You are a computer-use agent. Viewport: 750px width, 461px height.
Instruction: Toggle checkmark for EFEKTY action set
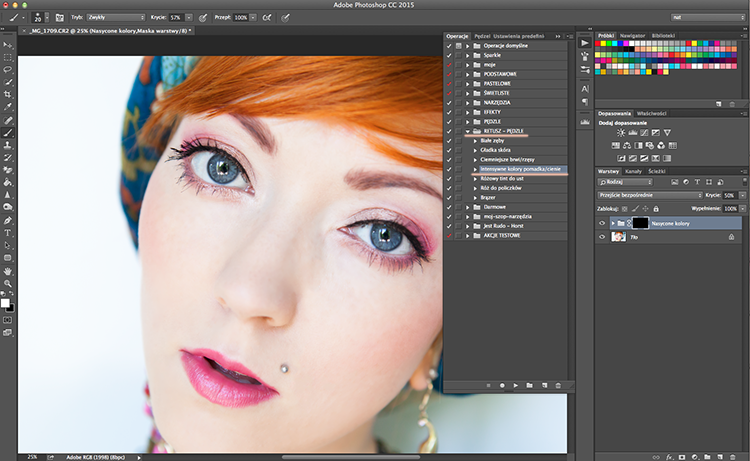[x=449, y=112]
